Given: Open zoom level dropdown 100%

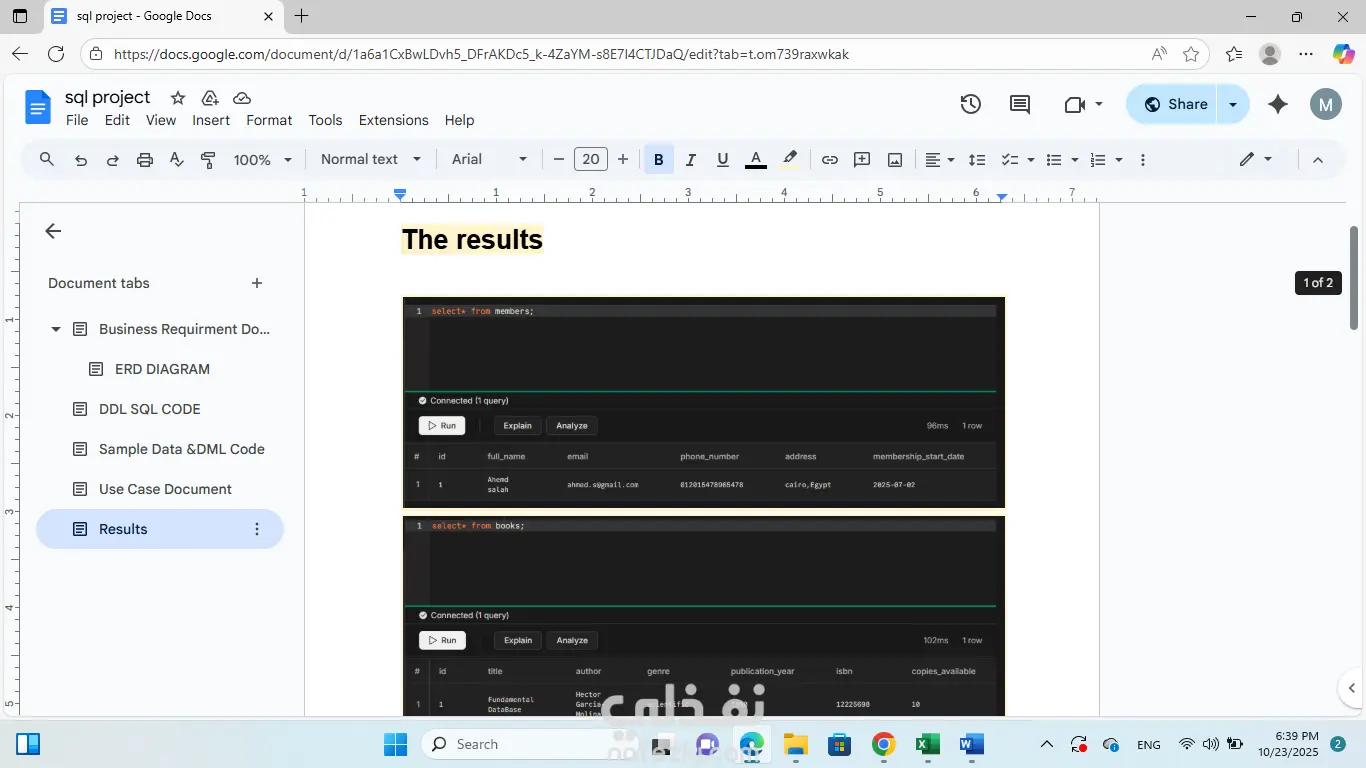Looking at the screenshot, I should [x=263, y=160].
